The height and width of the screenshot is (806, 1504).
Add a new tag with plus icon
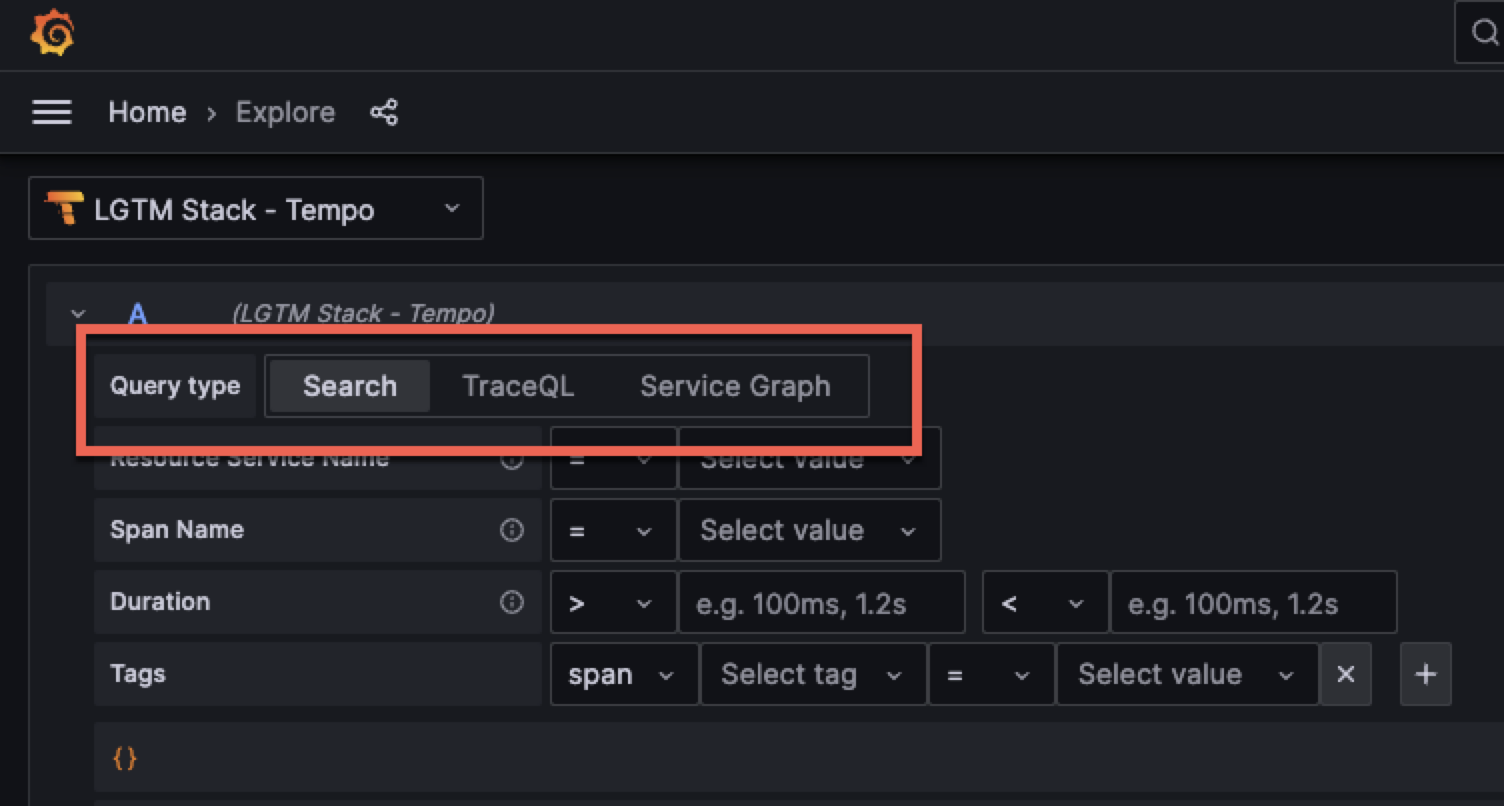pos(1426,674)
